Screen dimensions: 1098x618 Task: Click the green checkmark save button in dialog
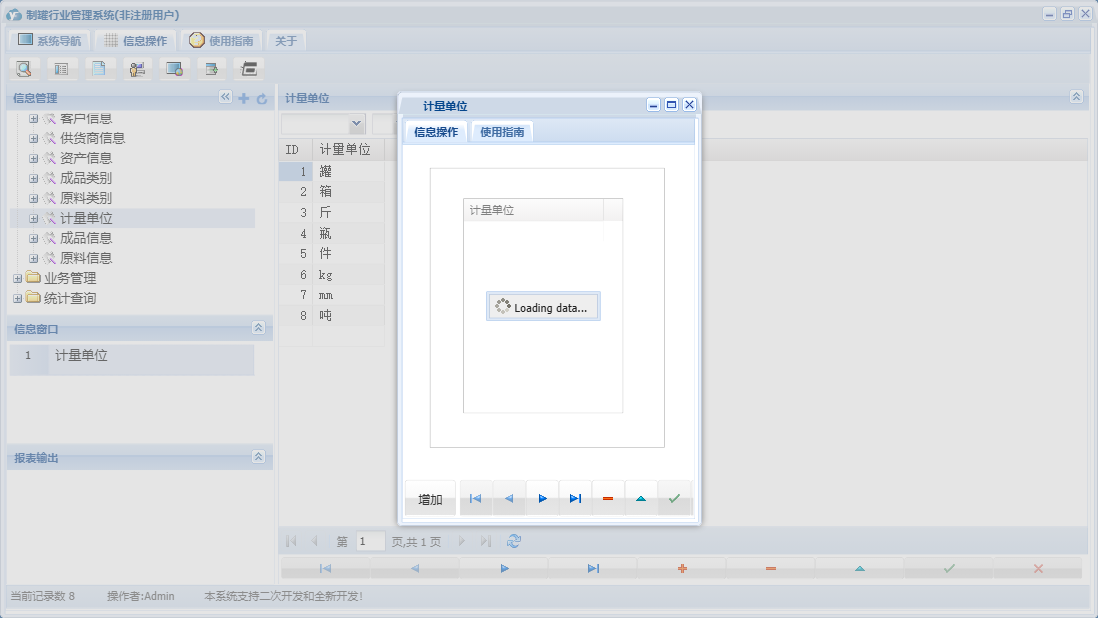pyautogui.click(x=674, y=498)
